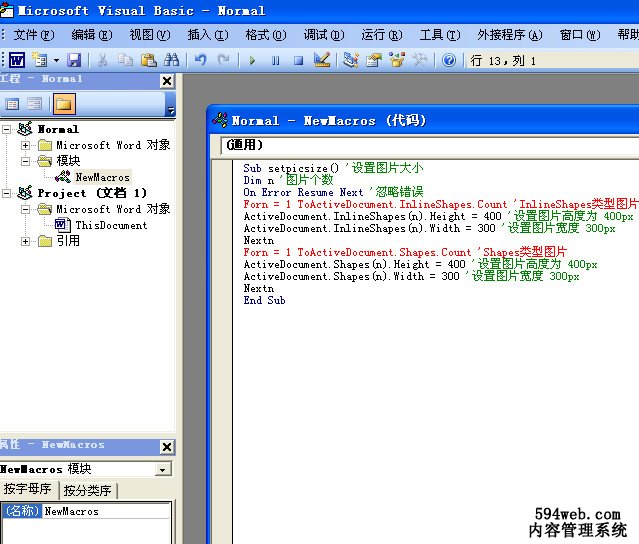The height and width of the screenshot is (544, 639).
Task: Save Normal with the floppy icon
Action: 74,60
